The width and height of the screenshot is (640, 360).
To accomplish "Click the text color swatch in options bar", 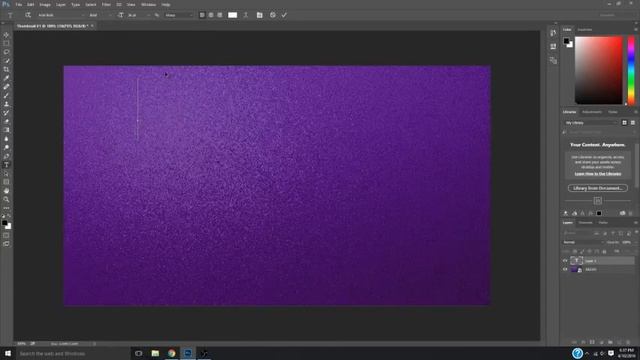I will [232, 15].
